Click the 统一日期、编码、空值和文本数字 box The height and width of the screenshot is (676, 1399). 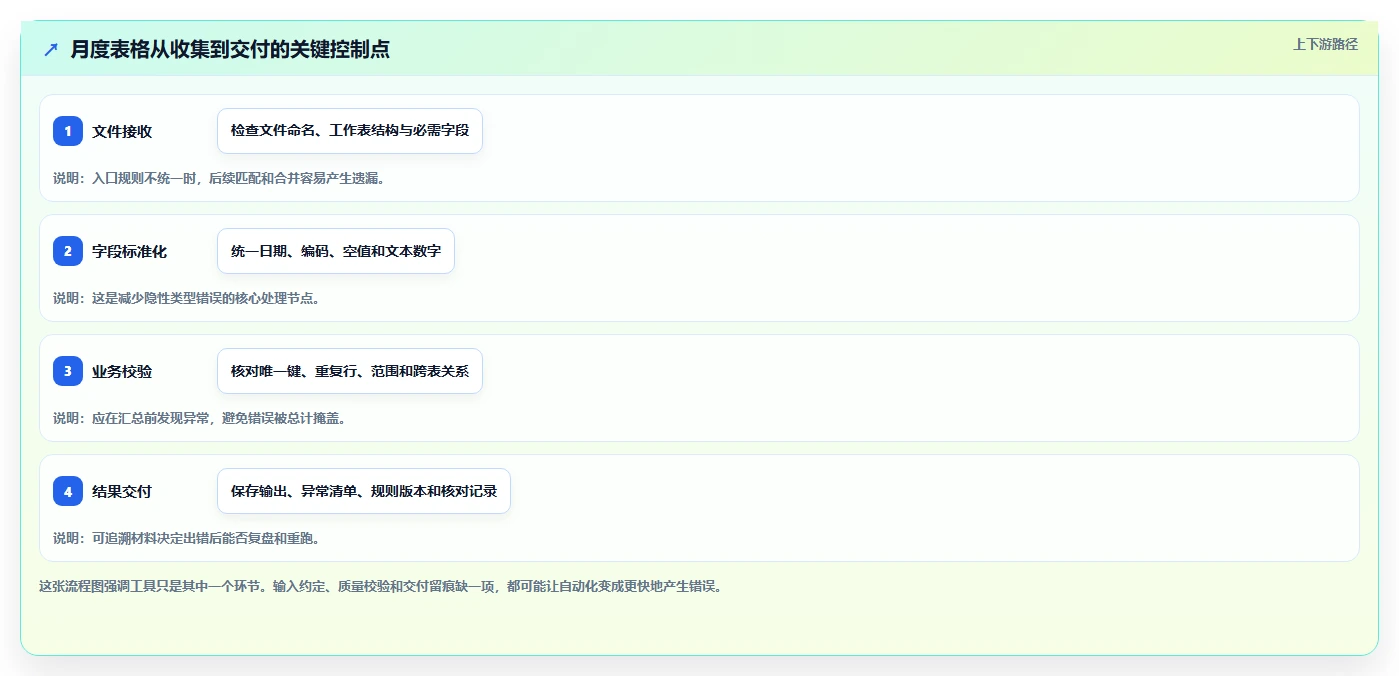(x=336, y=251)
